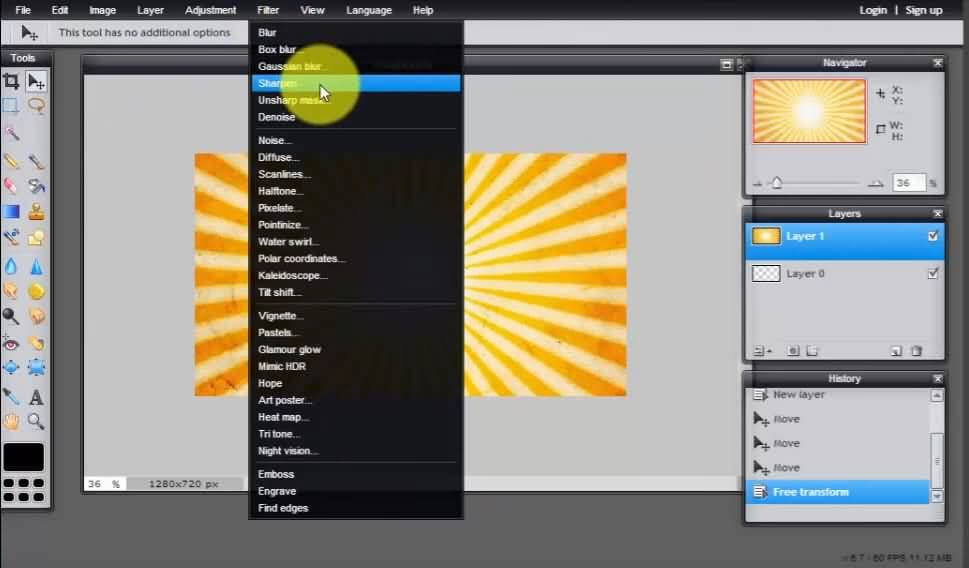Delete the selected layer via trash icon
Image resolution: width=969 pixels, height=568 pixels.
[917, 351]
